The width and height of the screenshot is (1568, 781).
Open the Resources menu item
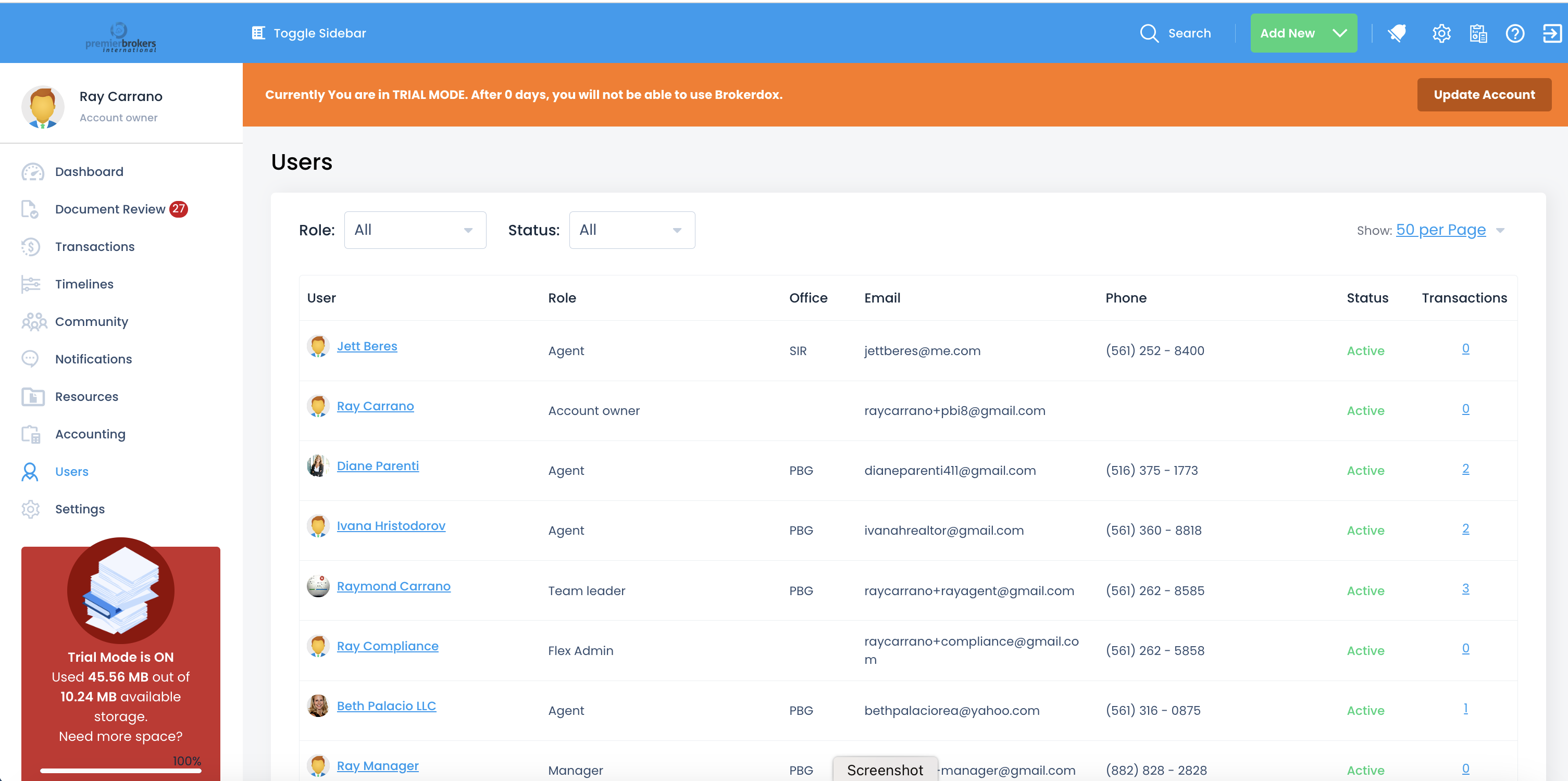click(86, 397)
